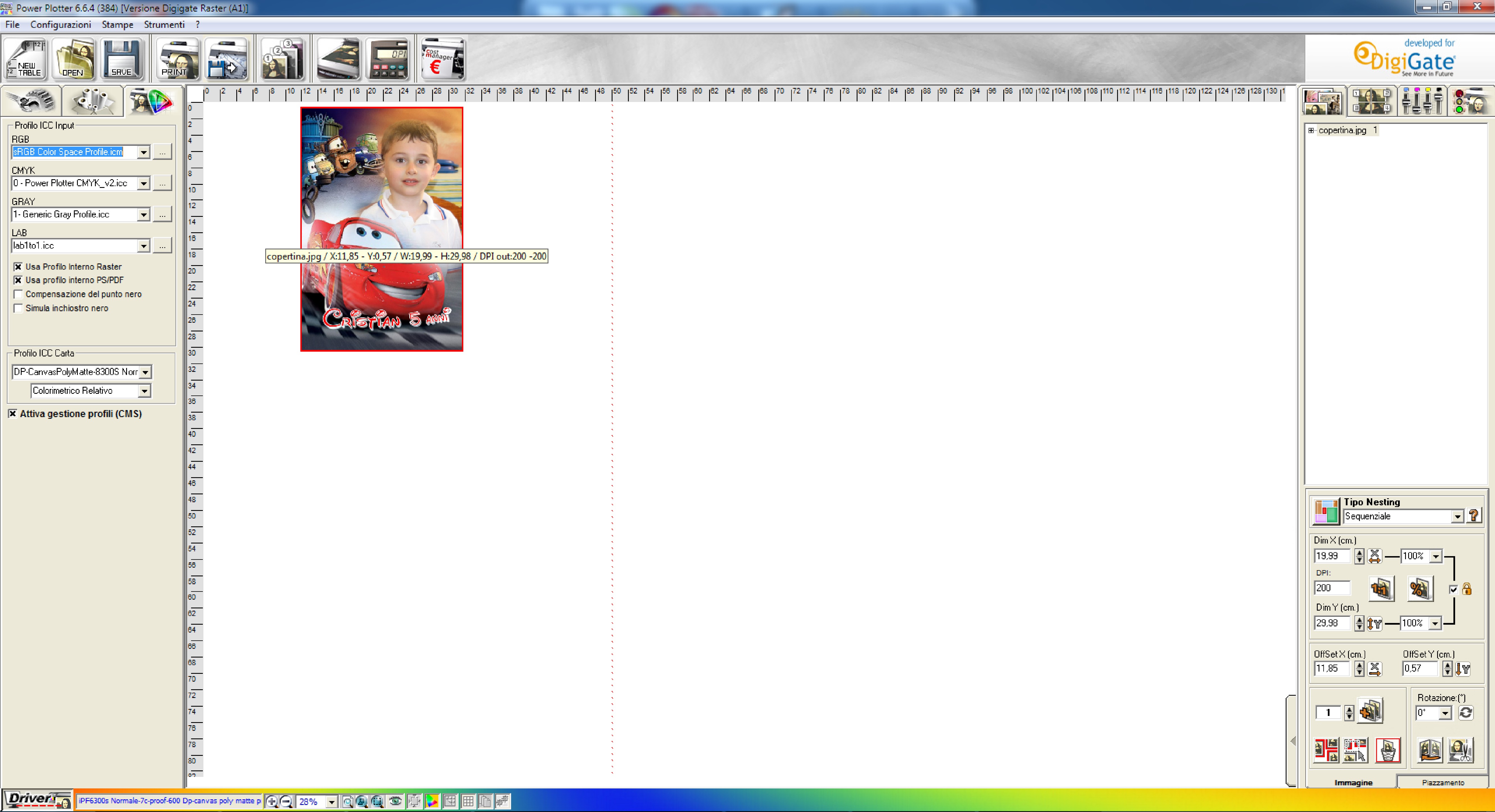The height and width of the screenshot is (812, 1495).
Task: Open the File menu
Action: 12,24
